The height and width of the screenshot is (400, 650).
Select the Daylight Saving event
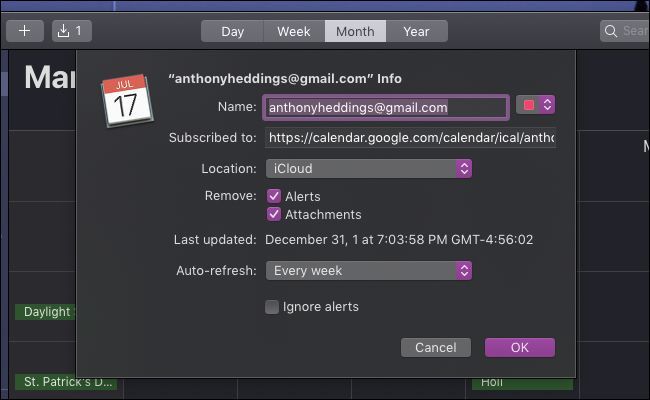[45, 312]
